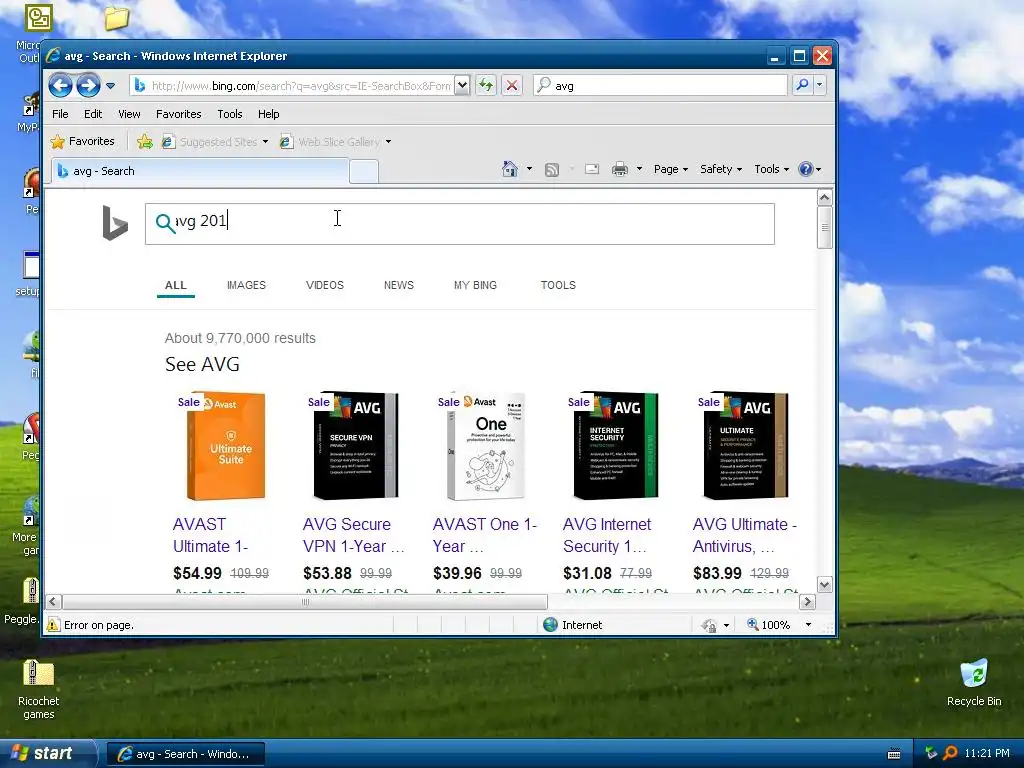1024x768 pixels.
Task: Open the Help menu
Action: click(268, 114)
